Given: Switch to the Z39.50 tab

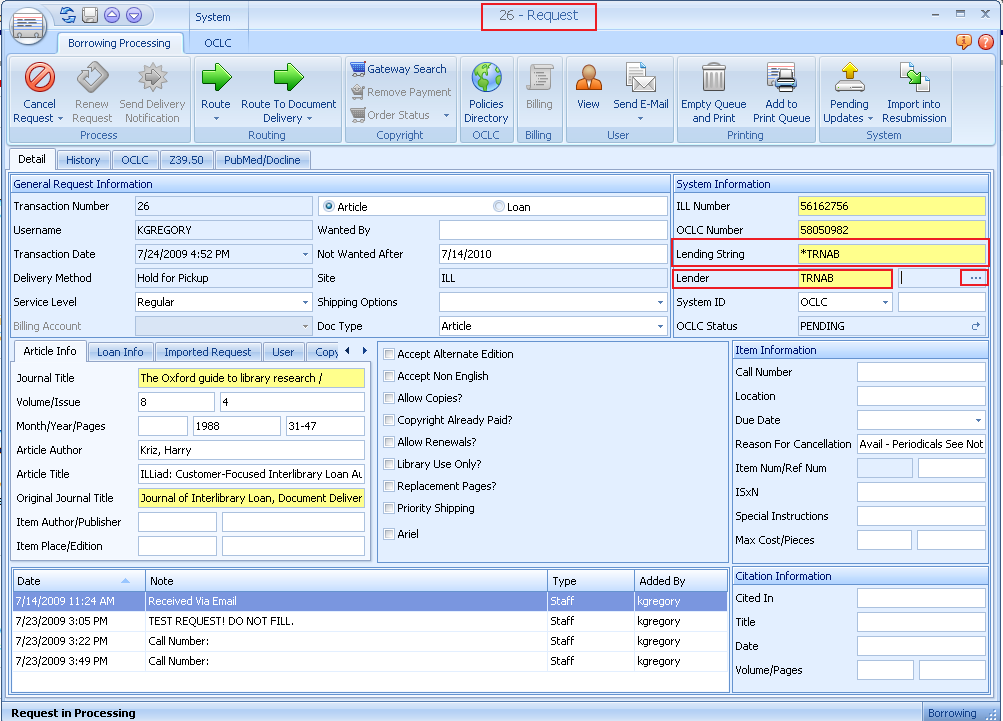Looking at the screenshot, I should (188, 159).
